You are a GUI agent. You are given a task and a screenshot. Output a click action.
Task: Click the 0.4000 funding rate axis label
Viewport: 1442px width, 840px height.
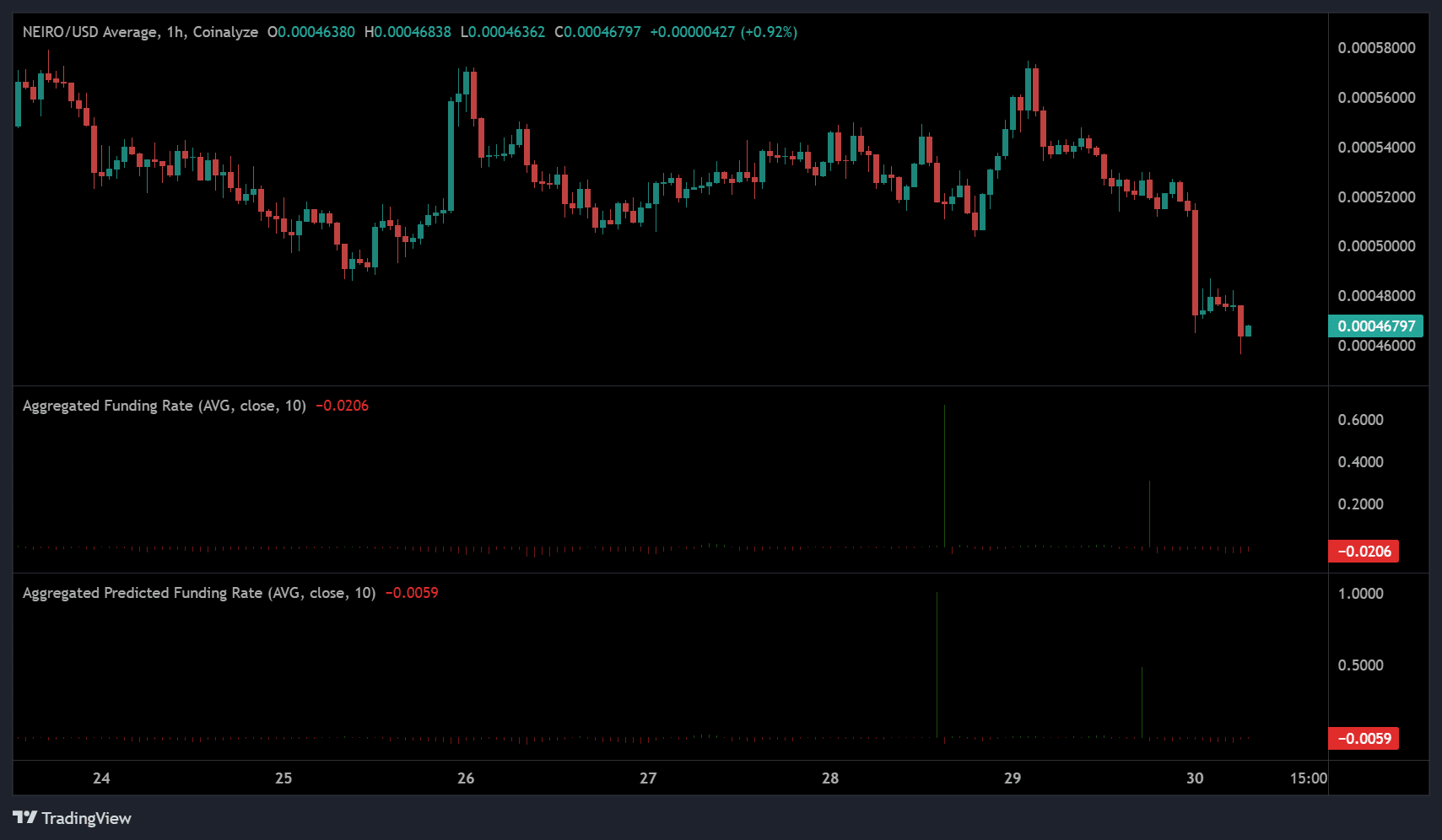point(1360,462)
